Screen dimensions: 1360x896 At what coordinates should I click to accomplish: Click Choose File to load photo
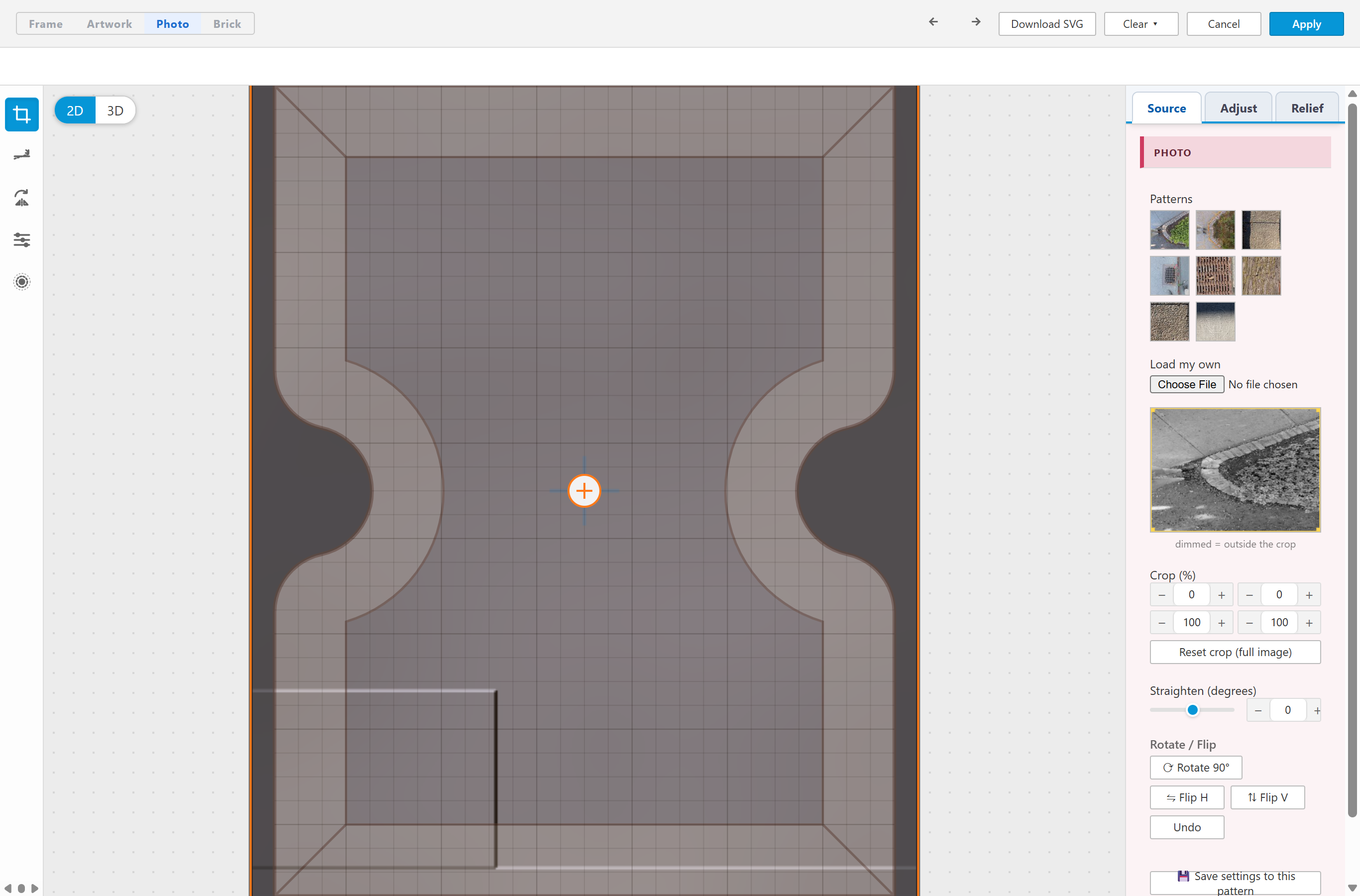click(1187, 385)
